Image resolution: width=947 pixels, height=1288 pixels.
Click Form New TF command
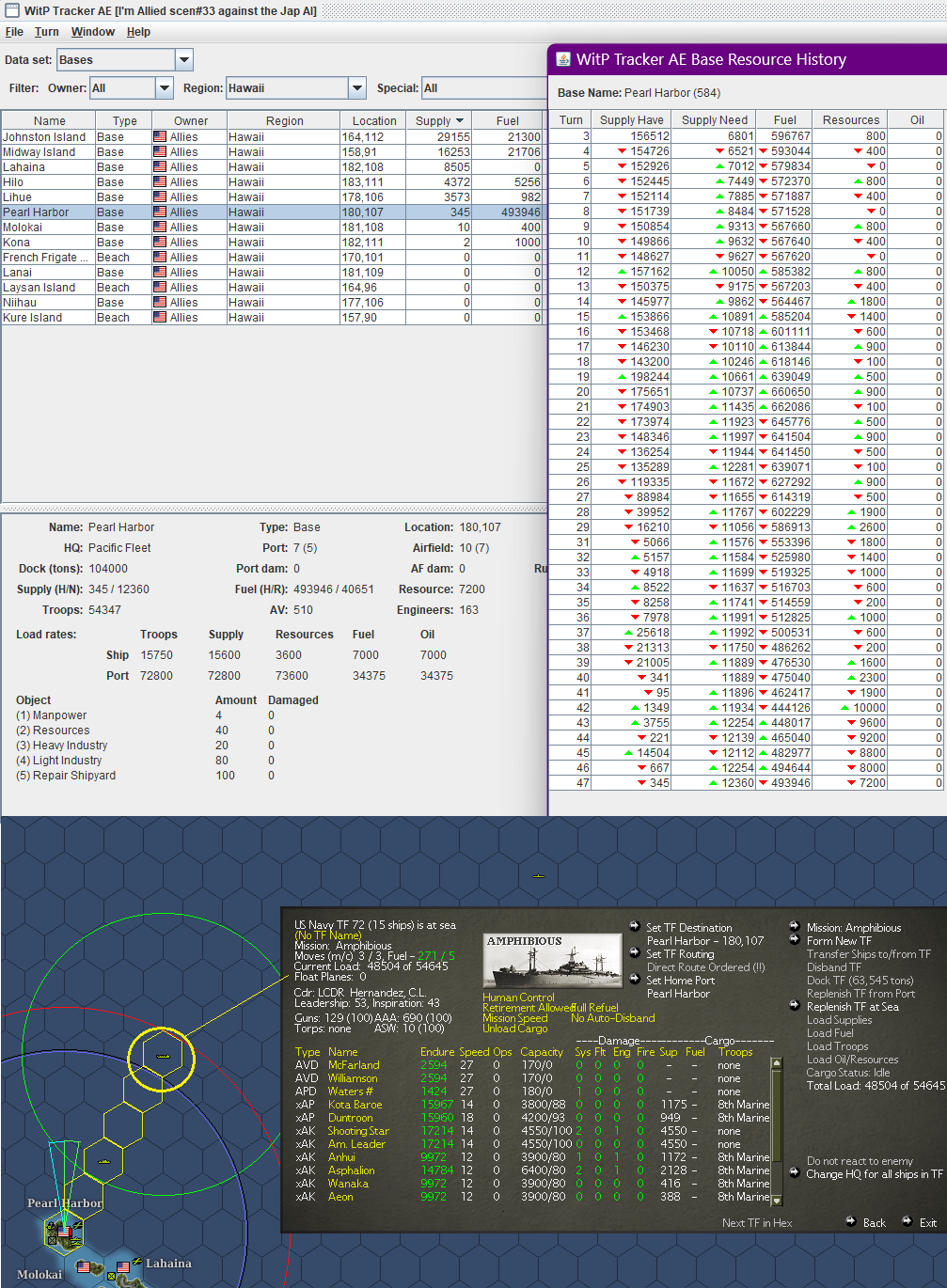[x=839, y=941]
